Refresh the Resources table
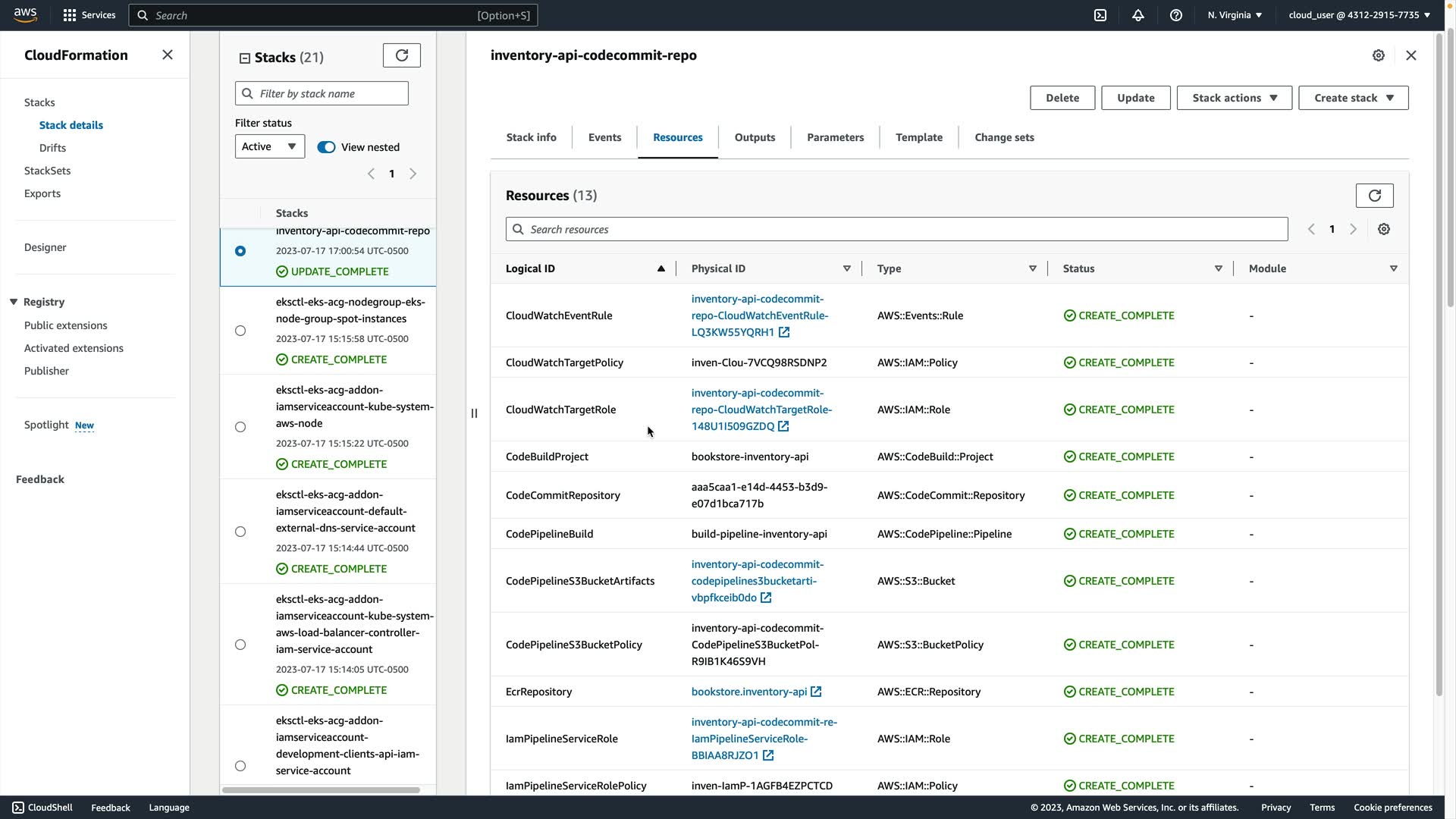The width and height of the screenshot is (1456, 819). coord(1374,196)
